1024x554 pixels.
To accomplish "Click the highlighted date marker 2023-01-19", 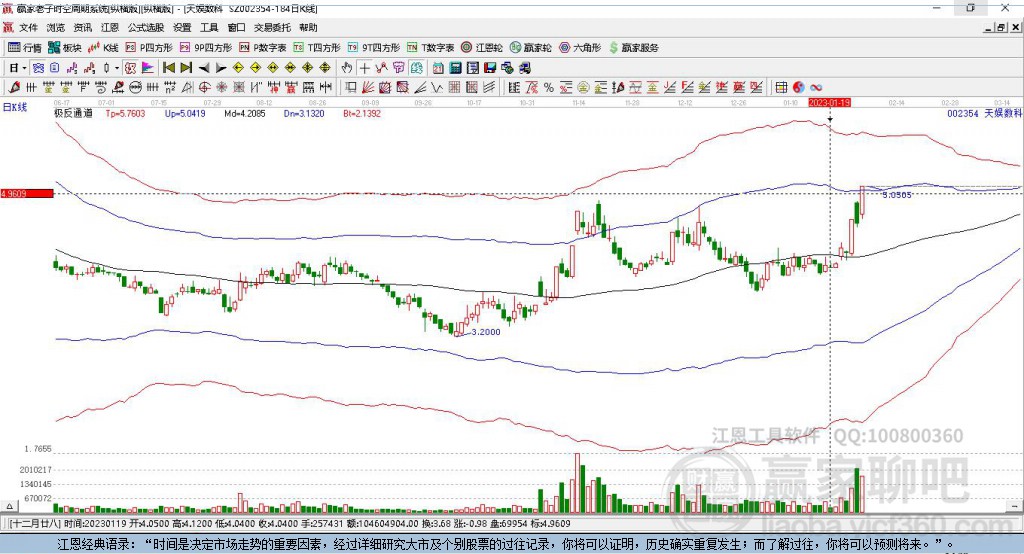I will (x=829, y=103).
